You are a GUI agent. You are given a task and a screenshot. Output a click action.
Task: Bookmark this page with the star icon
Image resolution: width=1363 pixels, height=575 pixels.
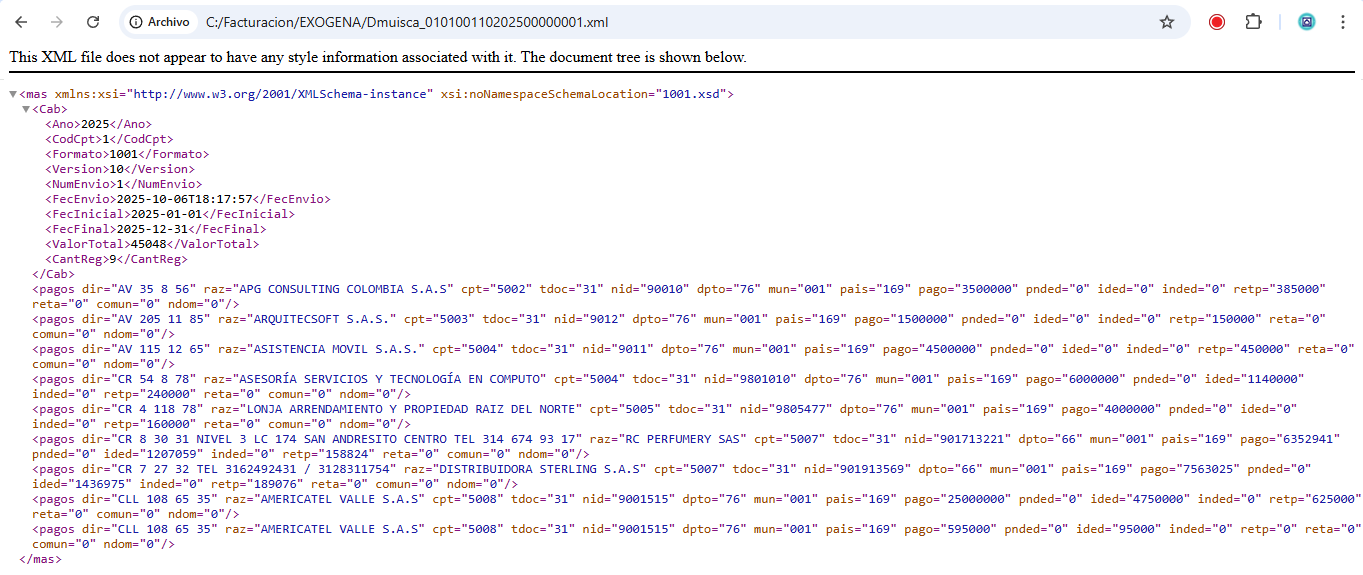pos(1166,22)
